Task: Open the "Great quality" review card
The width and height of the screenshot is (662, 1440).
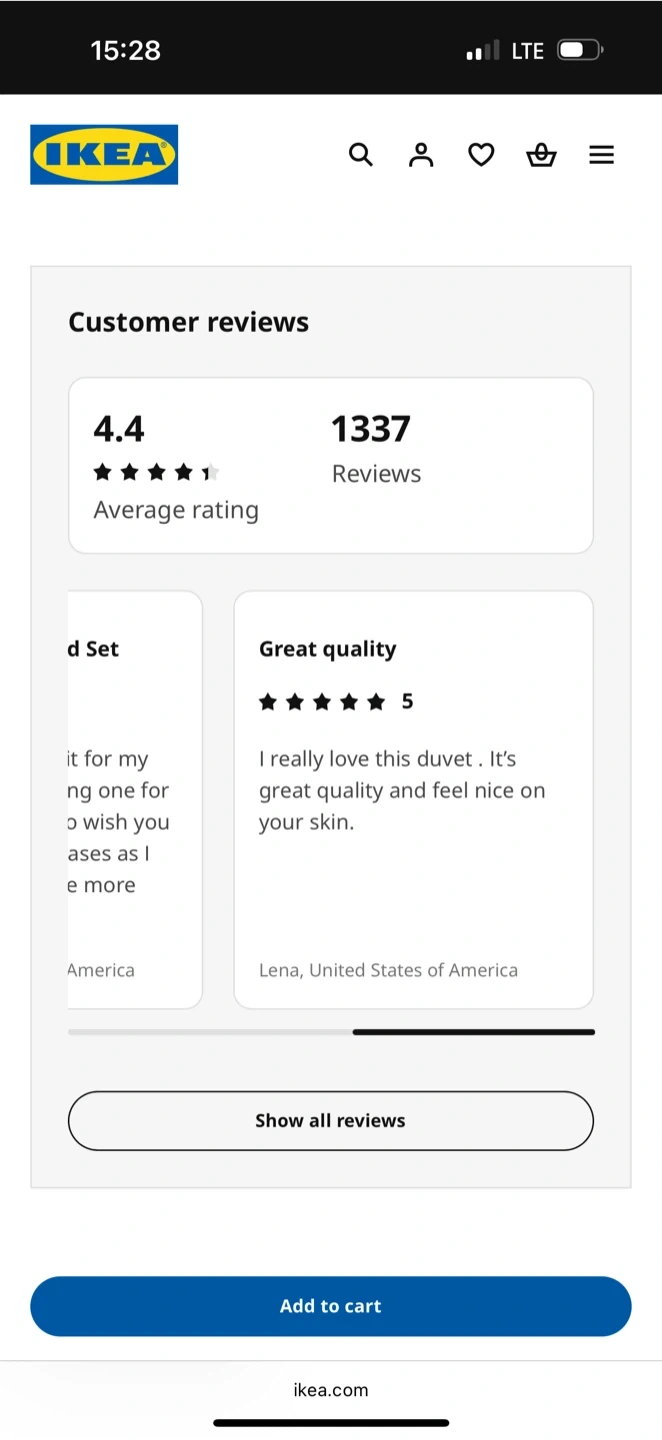Action: tap(413, 799)
